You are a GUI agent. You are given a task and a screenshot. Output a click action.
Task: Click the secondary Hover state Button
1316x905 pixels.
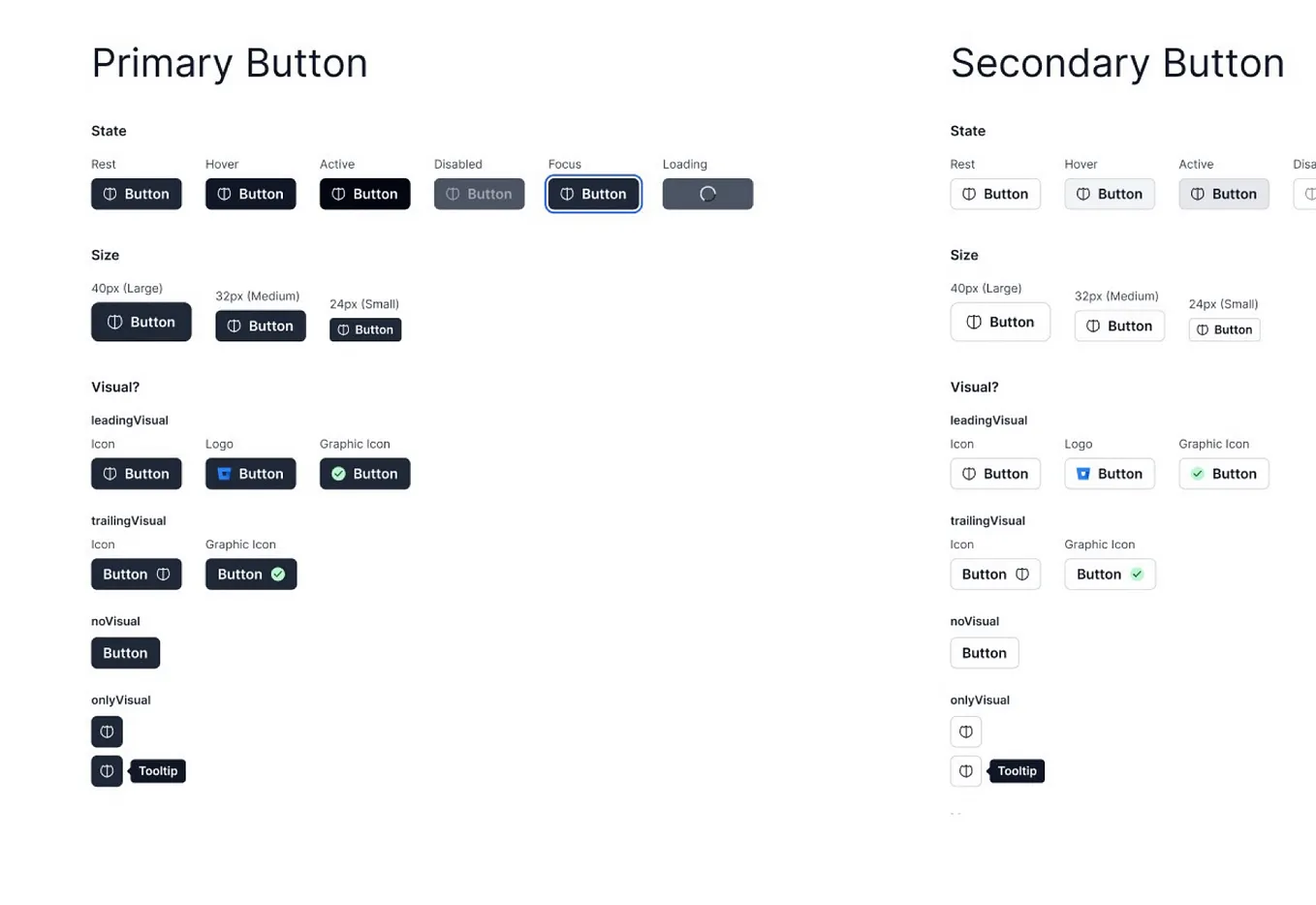tap(1110, 194)
